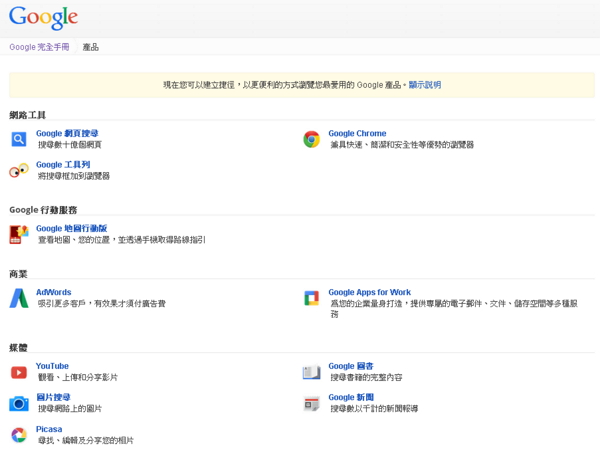Click the Picasa pinwheel icon

[19, 435]
